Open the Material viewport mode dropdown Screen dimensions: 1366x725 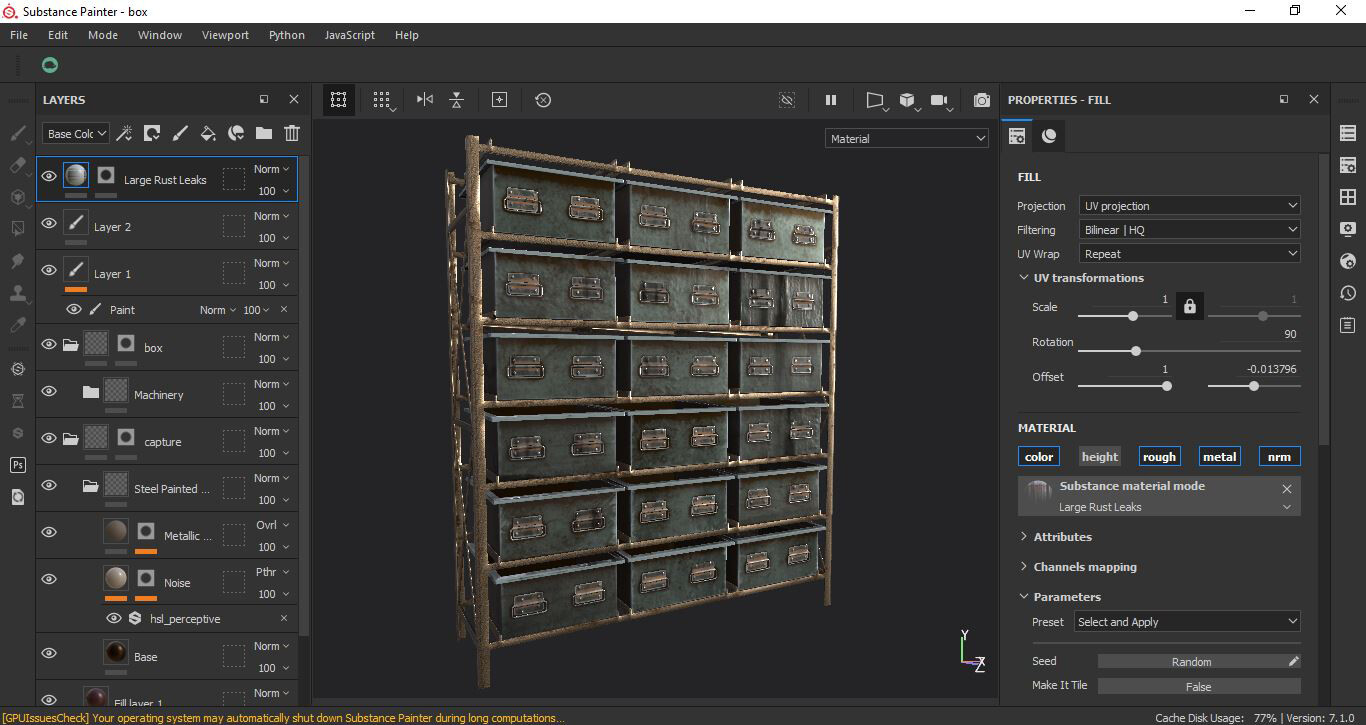(x=905, y=138)
